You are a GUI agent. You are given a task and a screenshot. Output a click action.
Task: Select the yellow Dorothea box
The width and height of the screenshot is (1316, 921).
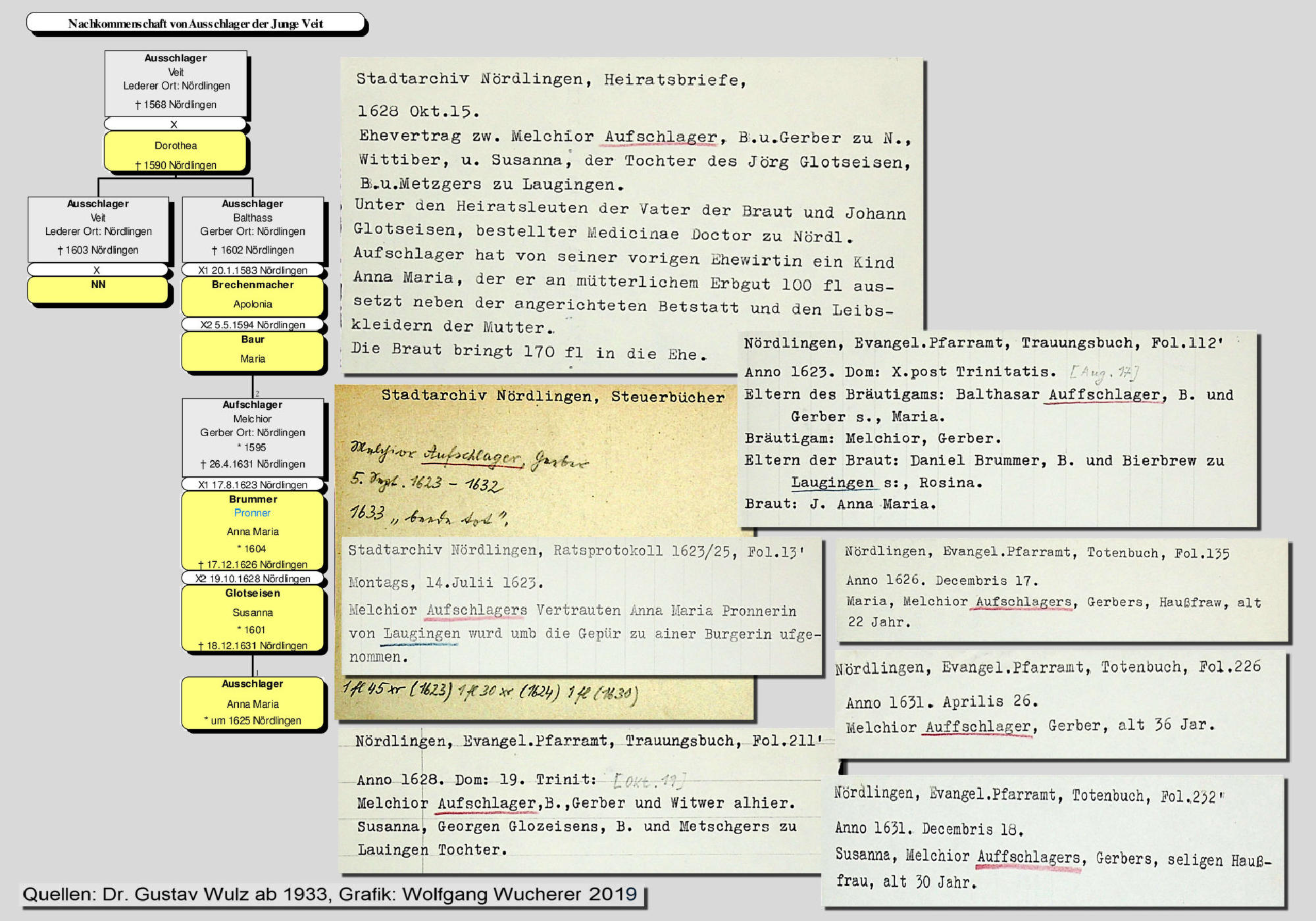[176, 151]
